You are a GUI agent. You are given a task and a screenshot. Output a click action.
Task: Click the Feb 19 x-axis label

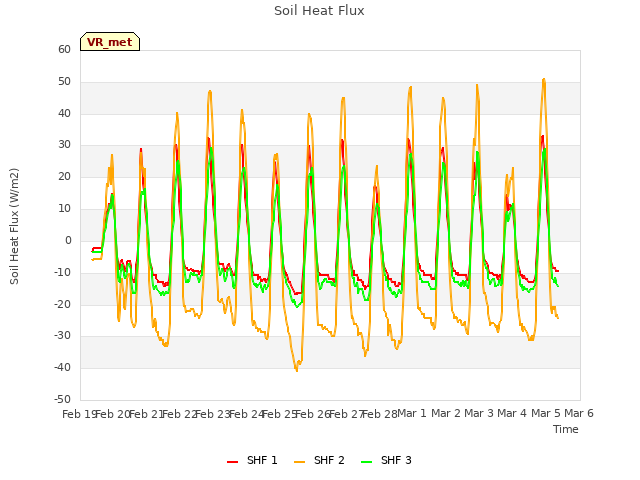tap(79, 414)
